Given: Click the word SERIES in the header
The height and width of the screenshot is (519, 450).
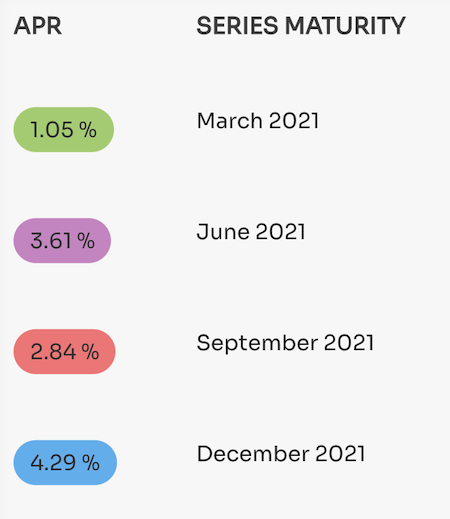Looking at the screenshot, I should pos(237,26).
